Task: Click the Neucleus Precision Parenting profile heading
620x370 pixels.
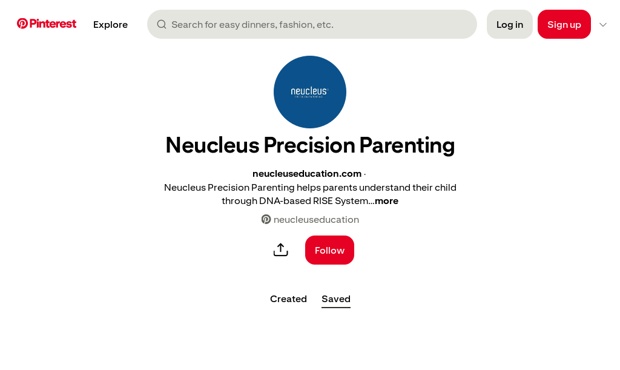Action: pos(310,145)
